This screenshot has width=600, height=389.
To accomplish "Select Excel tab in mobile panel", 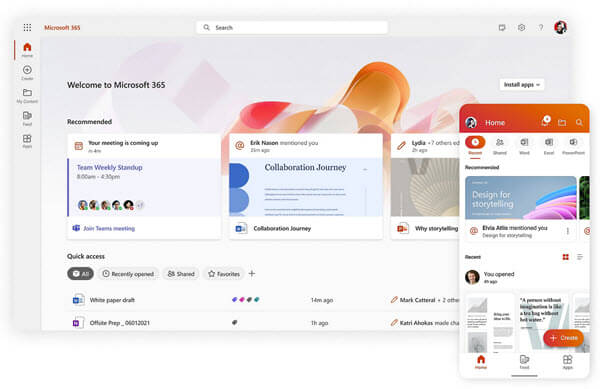I will 549,145.
